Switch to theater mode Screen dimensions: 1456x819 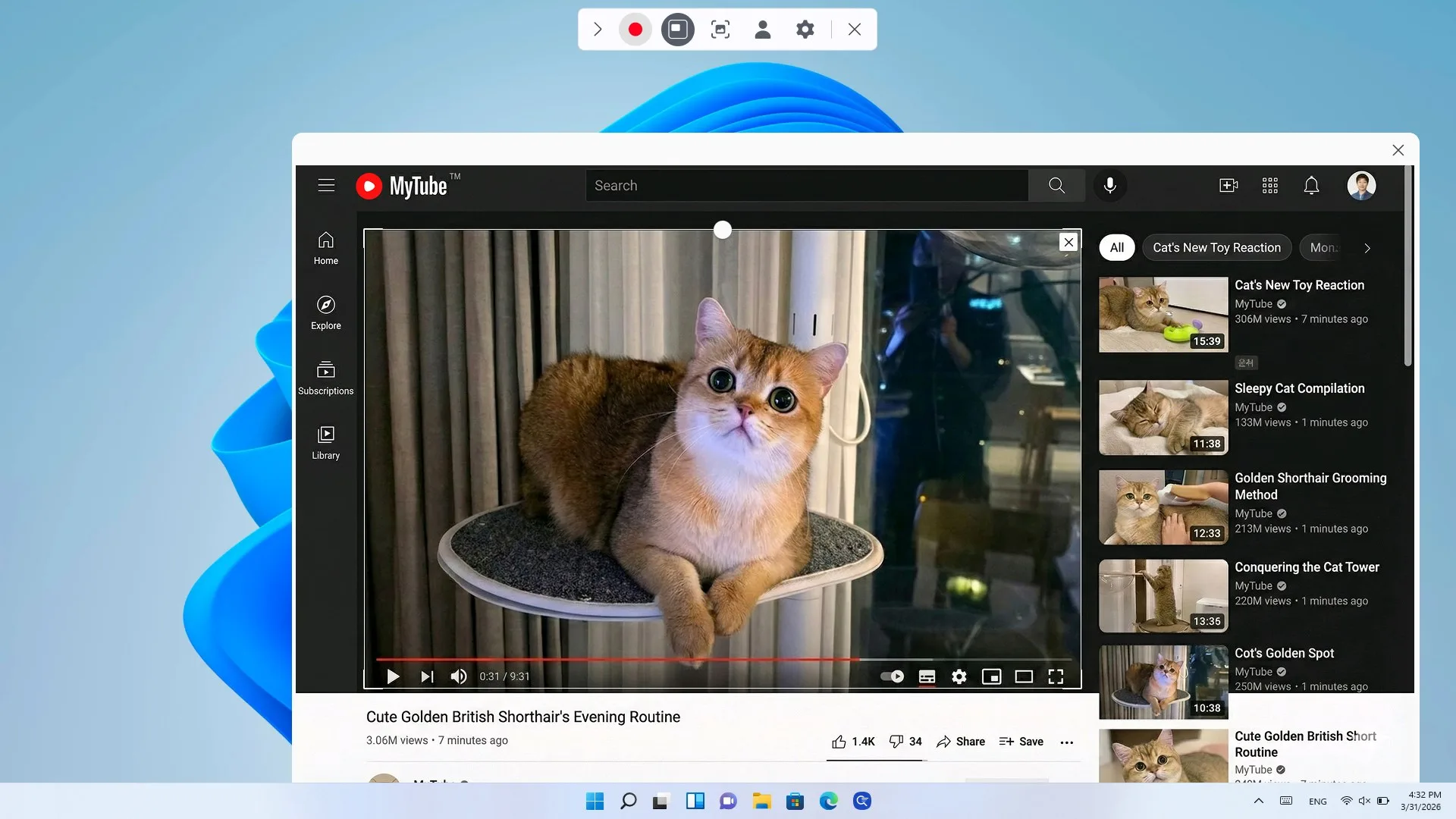(x=1024, y=676)
